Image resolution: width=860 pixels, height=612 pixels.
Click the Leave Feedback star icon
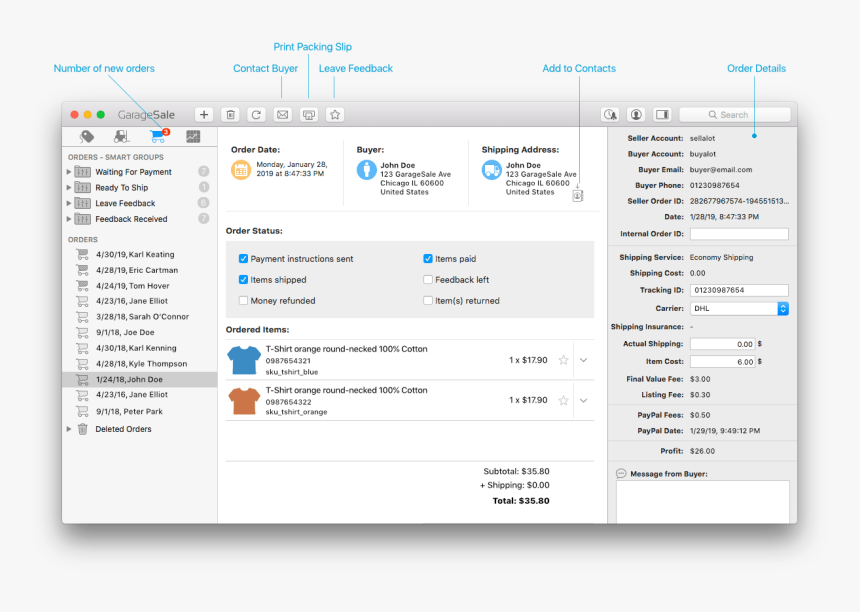pyautogui.click(x=334, y=114)
